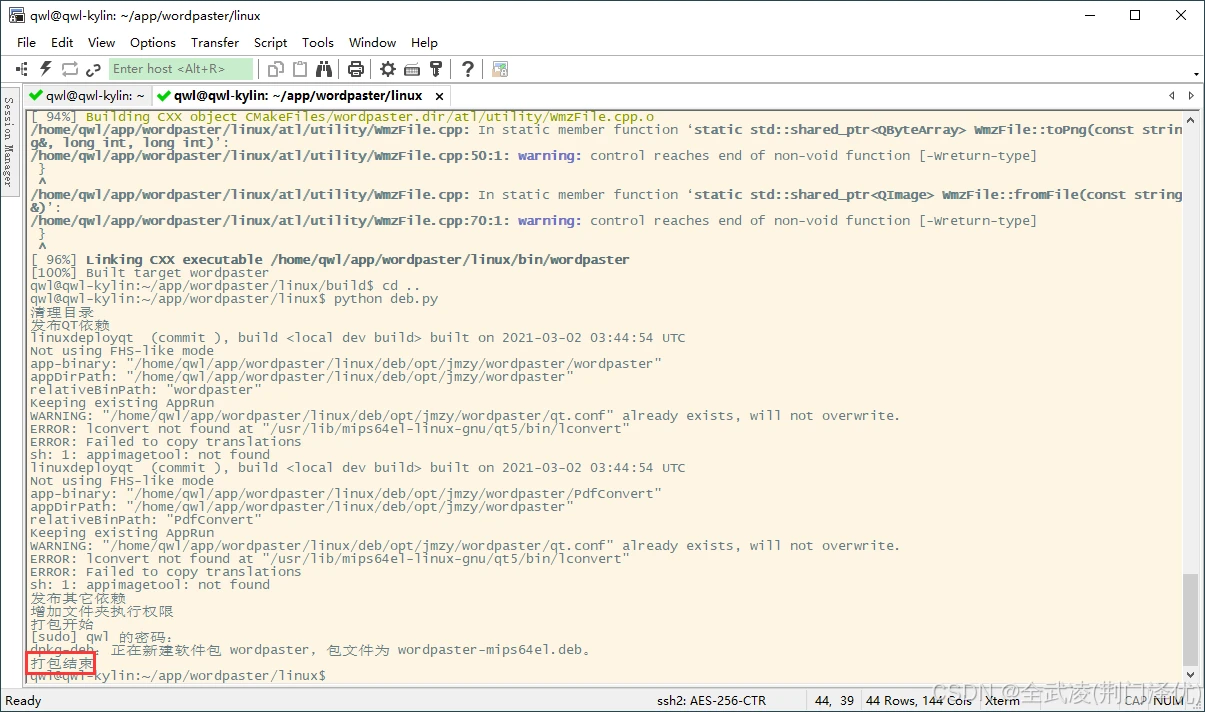
Task: Click the Paste clipboard icon
Action: pyautogui.click(x=300, y=69)
